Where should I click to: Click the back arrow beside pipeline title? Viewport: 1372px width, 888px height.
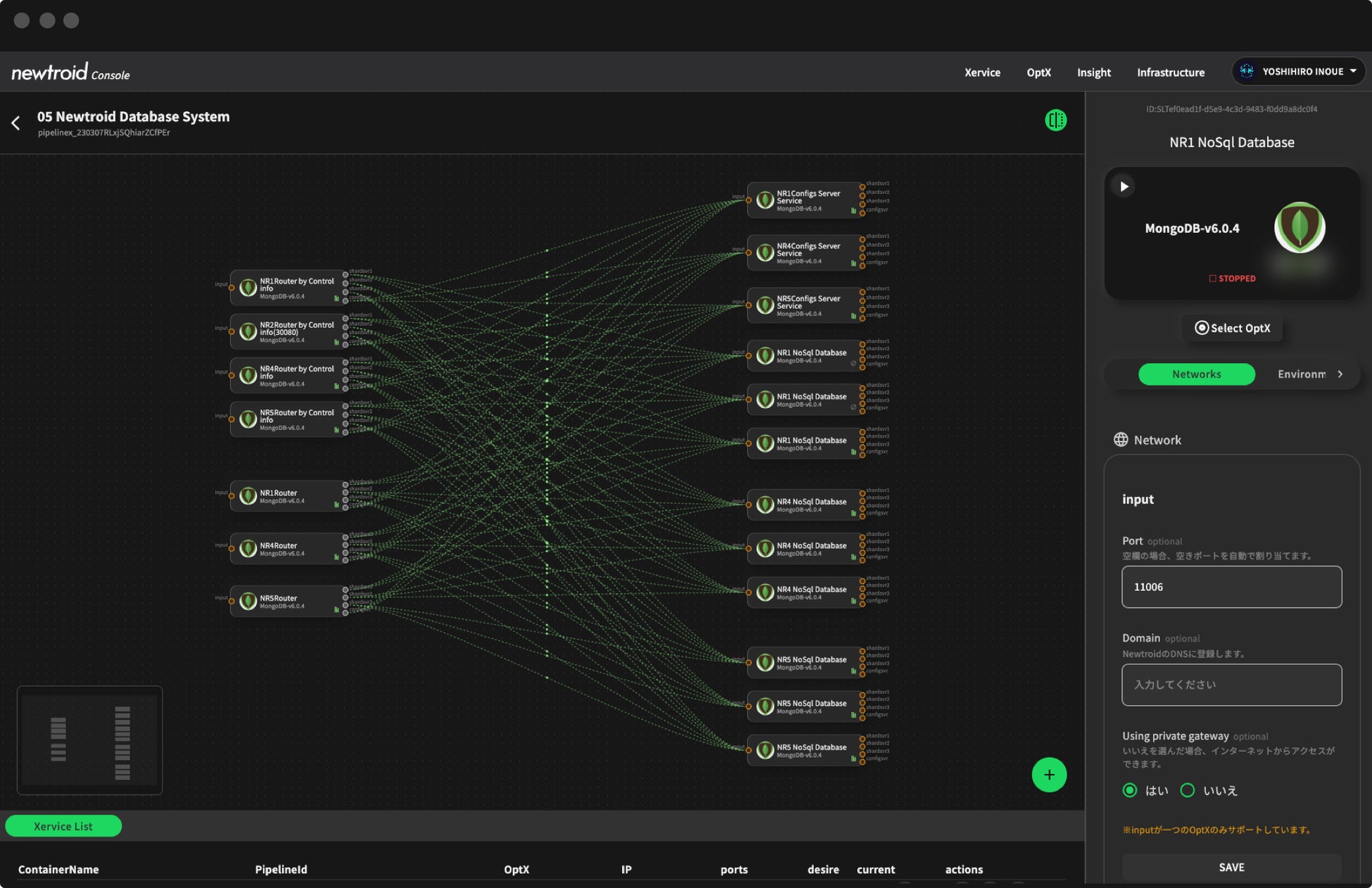point(15,123)
